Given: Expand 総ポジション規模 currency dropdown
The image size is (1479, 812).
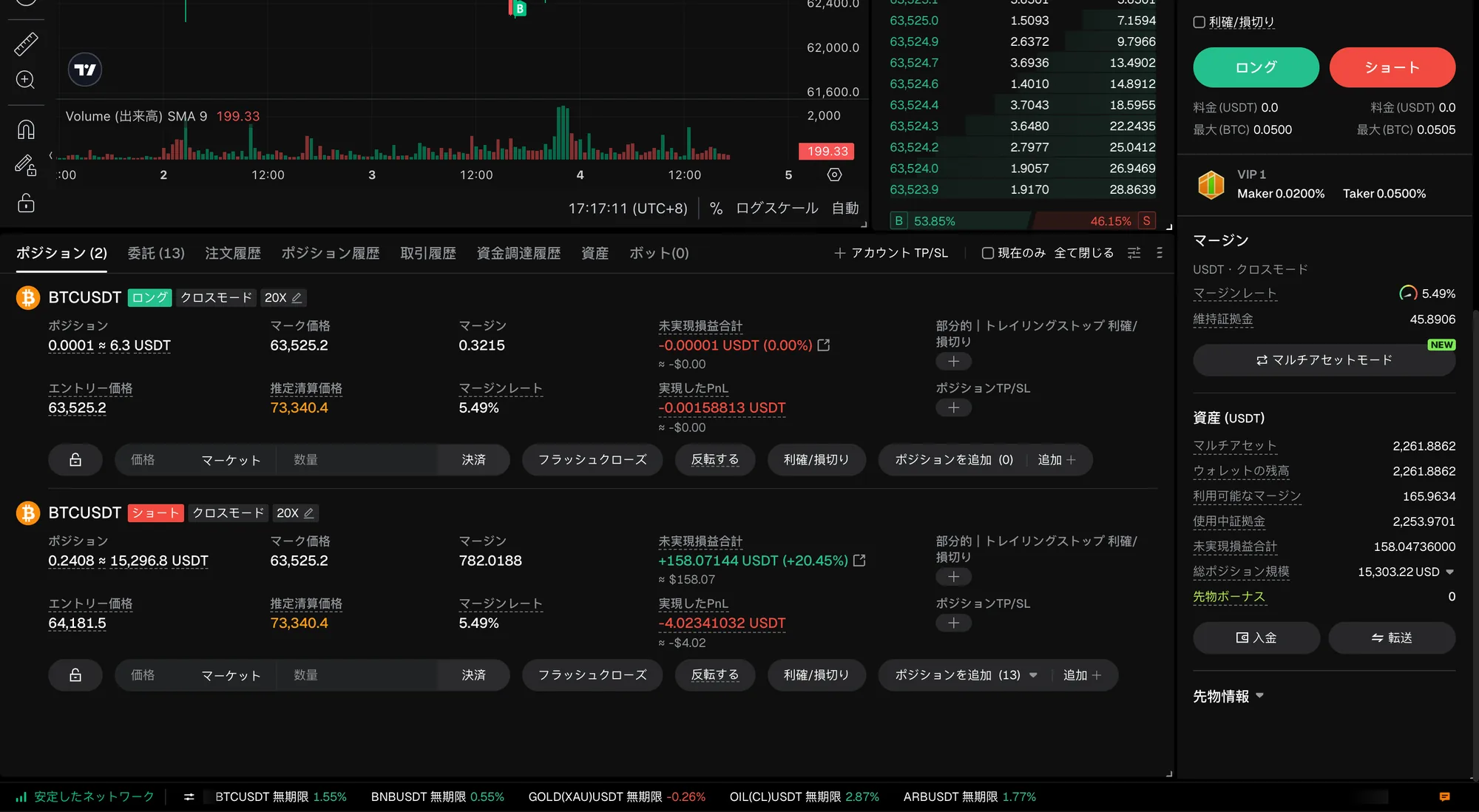Looking at the screenshot, I should [x=1449, y=572].
